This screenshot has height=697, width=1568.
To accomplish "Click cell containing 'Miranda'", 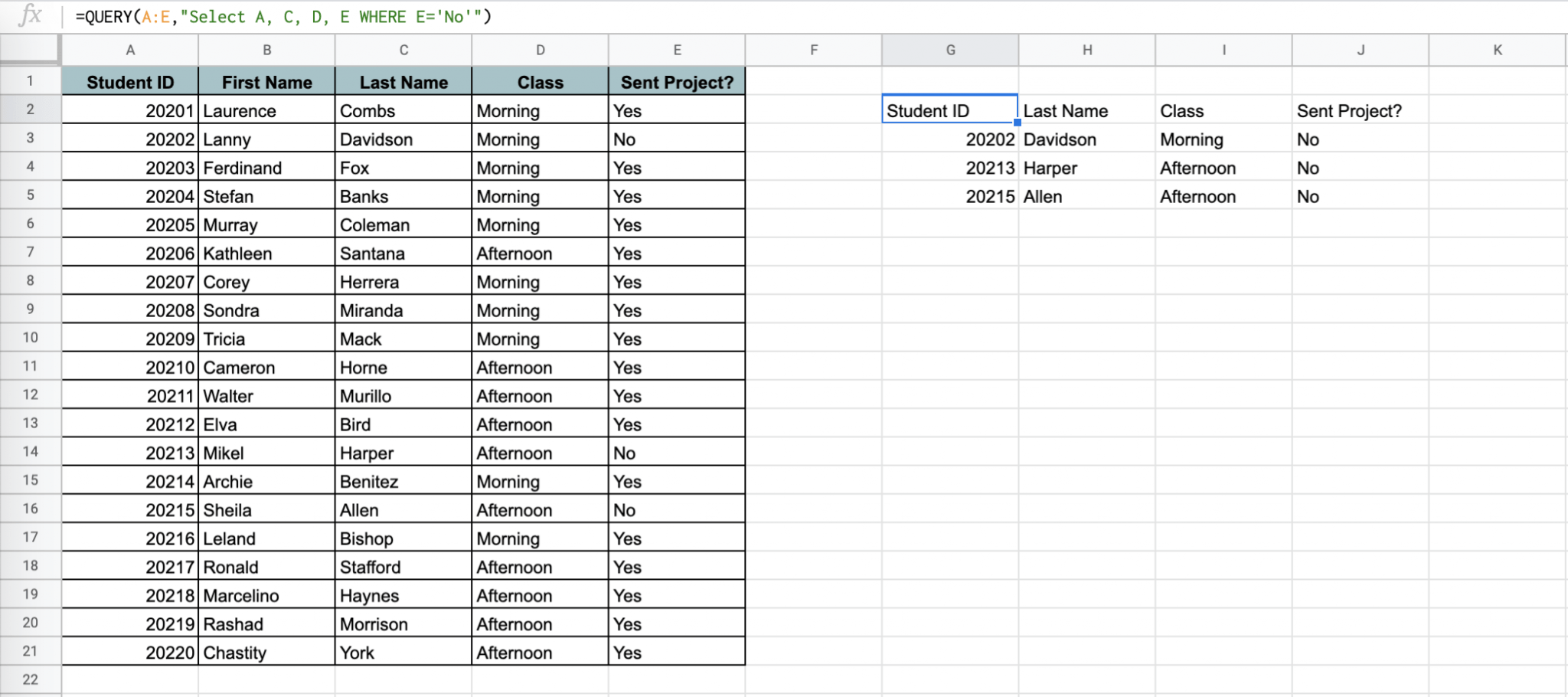I will (x=403, y=310).
